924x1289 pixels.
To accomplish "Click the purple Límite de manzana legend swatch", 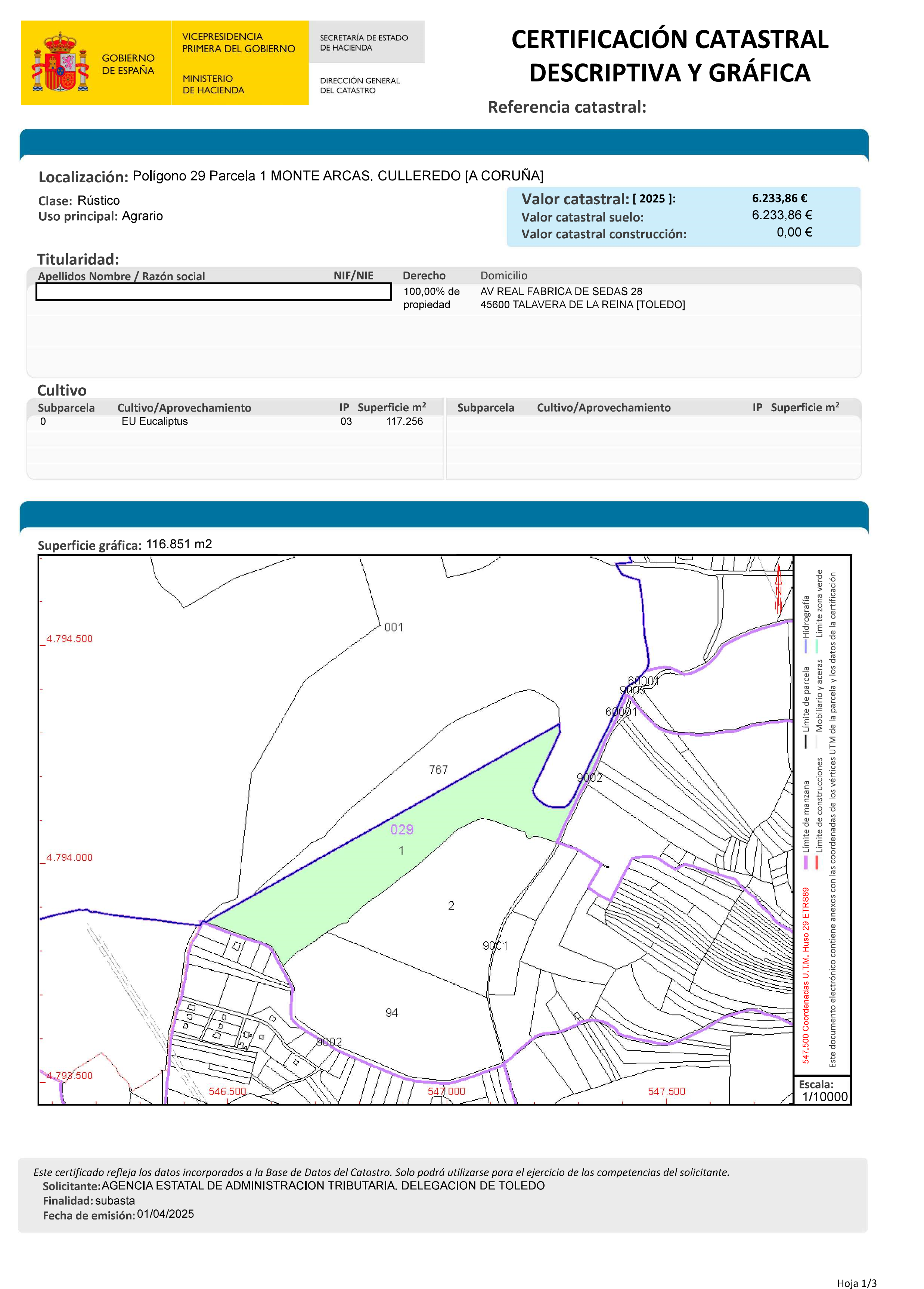I will [x=805, y=862].
